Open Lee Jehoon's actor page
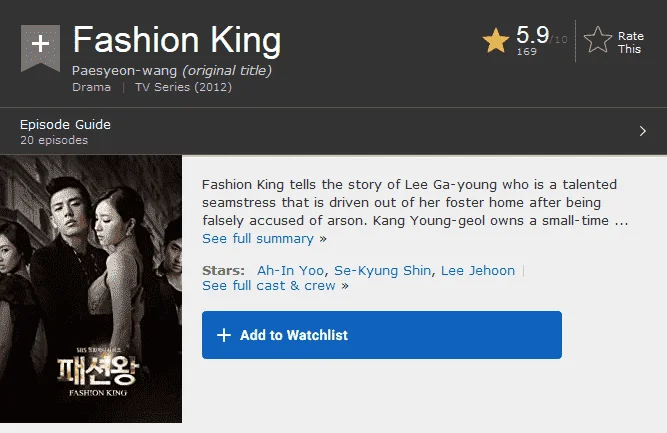This screenshot has height=433, width=667. click(x=478, y=271)
